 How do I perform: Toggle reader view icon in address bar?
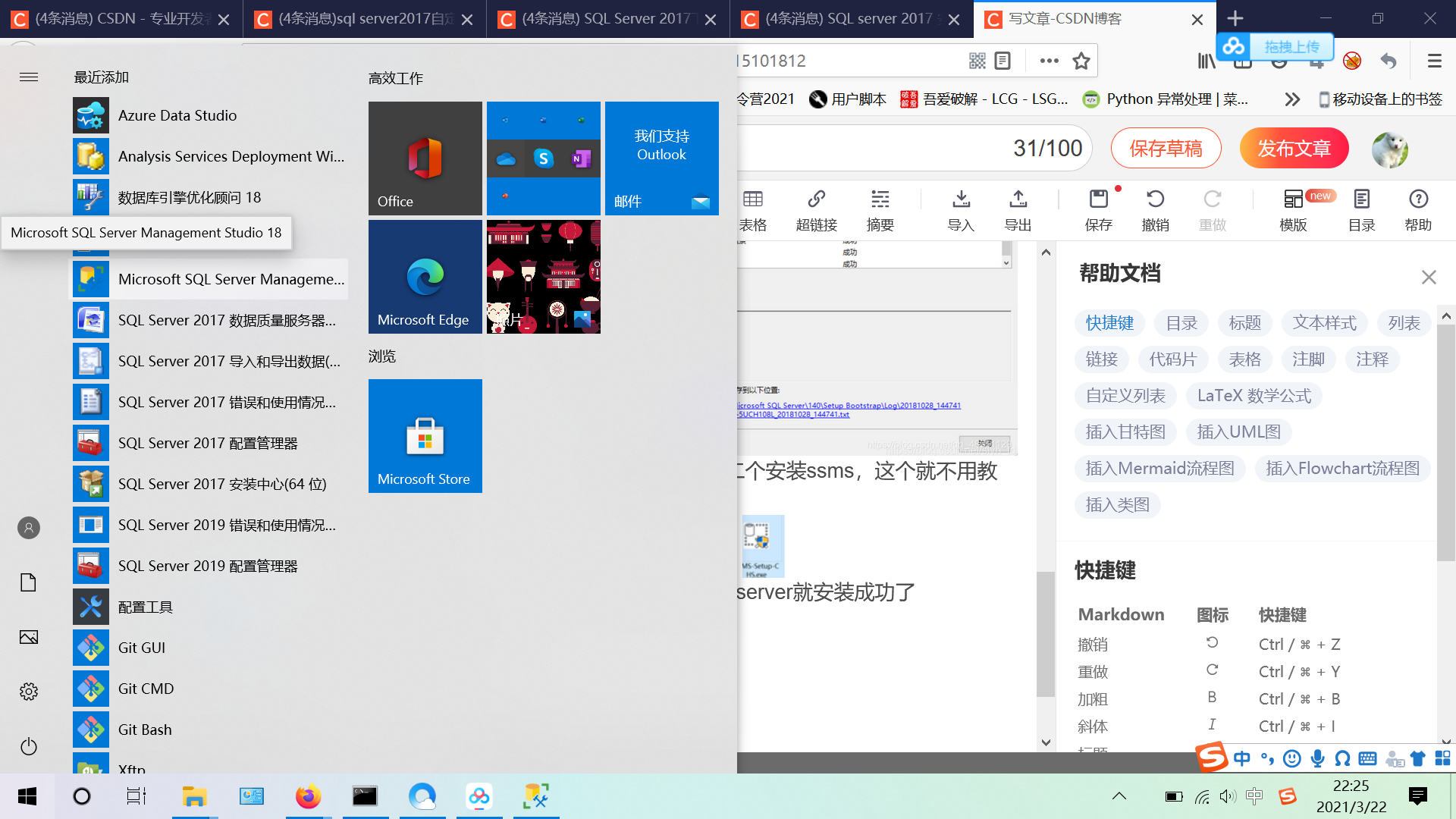(1003, 61)
